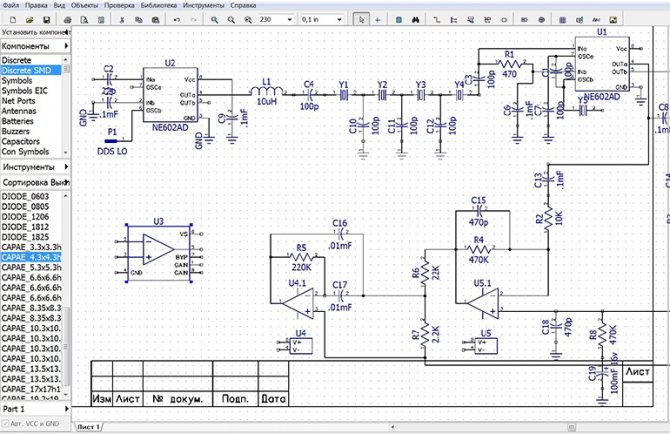The width and height of the screenshot is (670, 434).
Task: Toggle the Авт. VCC и GND checkbox
Action: (x=5, y=424)
